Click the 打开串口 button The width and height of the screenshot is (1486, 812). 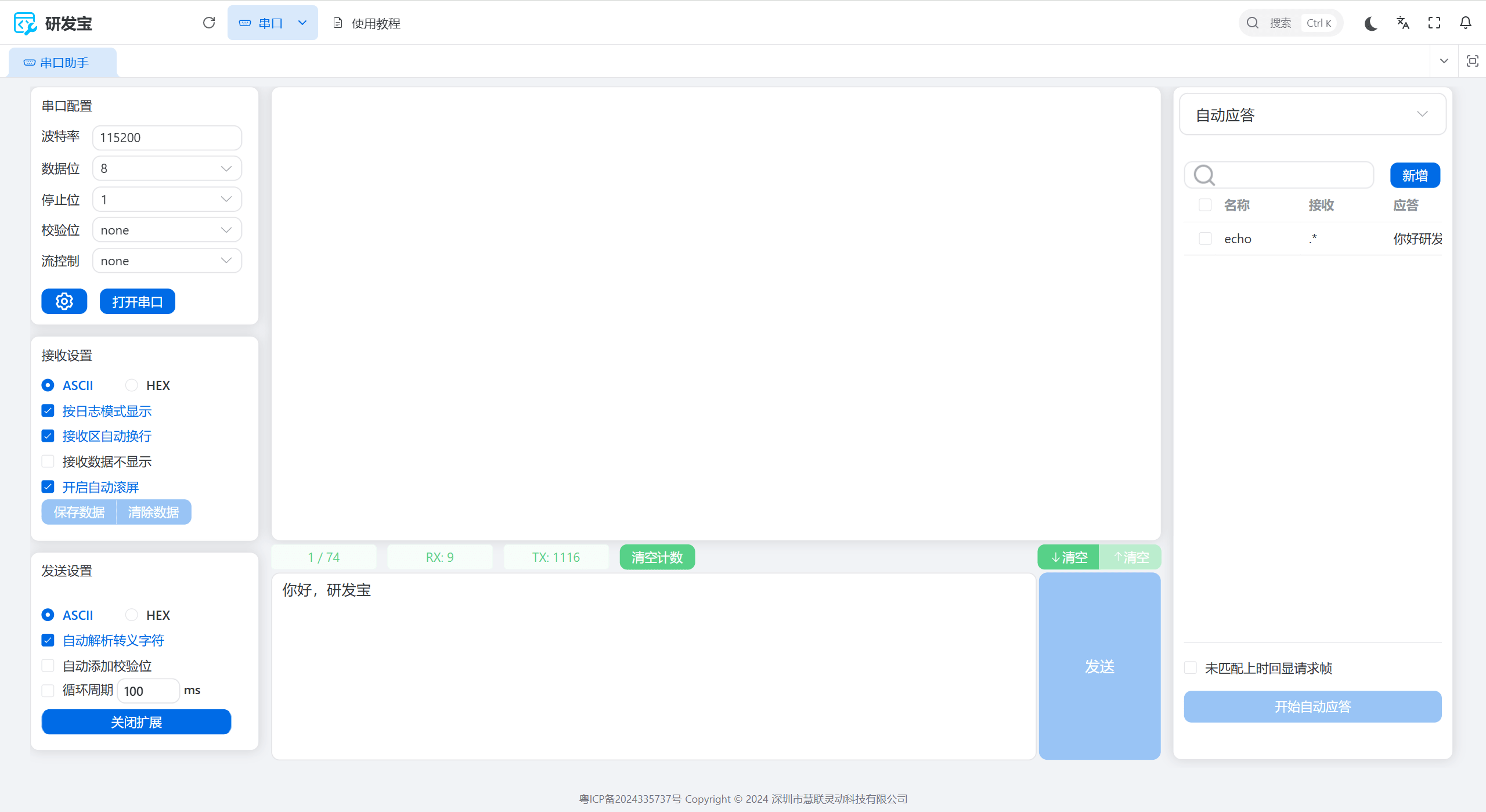[x=138, y=301]
